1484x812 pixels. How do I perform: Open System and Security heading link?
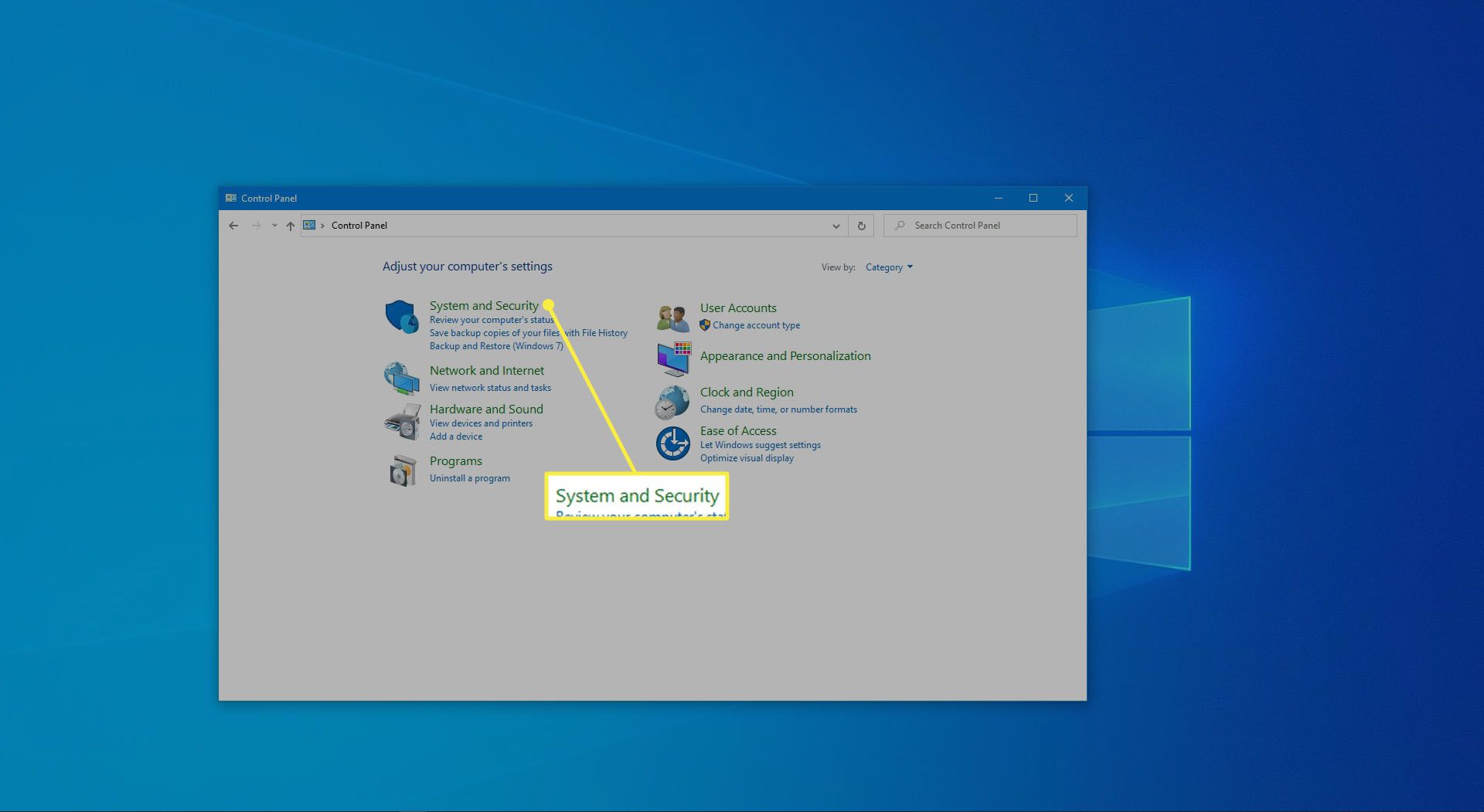484,305
